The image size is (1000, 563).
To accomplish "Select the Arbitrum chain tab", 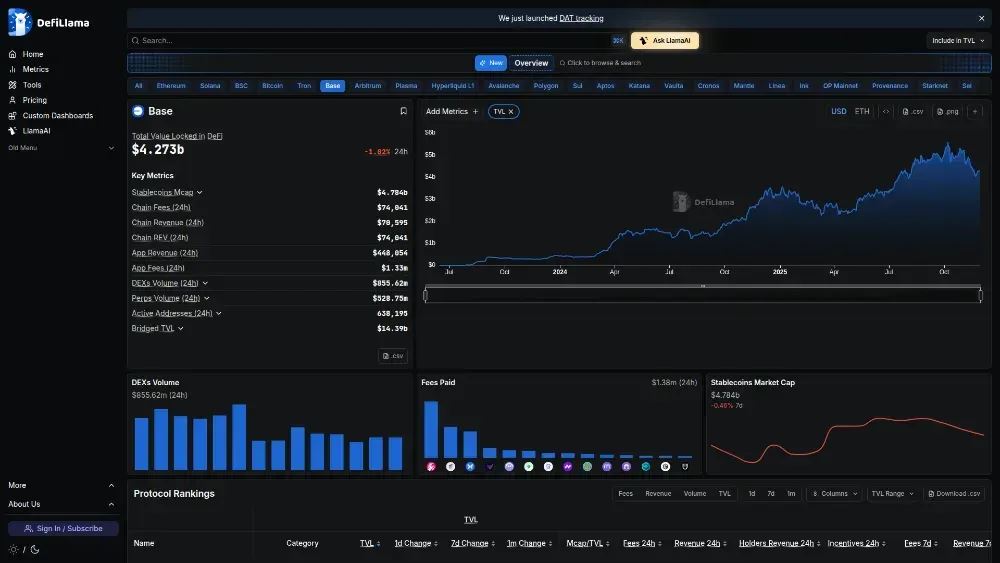I will 367,85.
